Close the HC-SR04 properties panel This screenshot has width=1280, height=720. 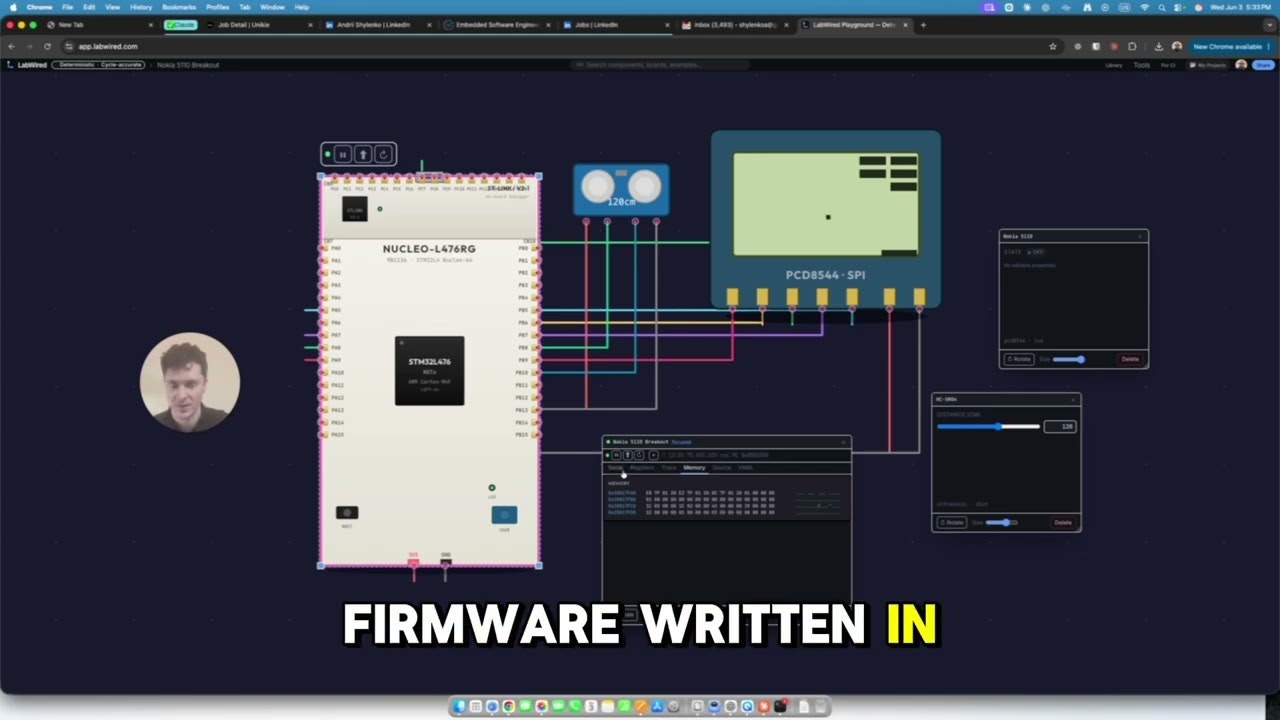click(1073, 399)
